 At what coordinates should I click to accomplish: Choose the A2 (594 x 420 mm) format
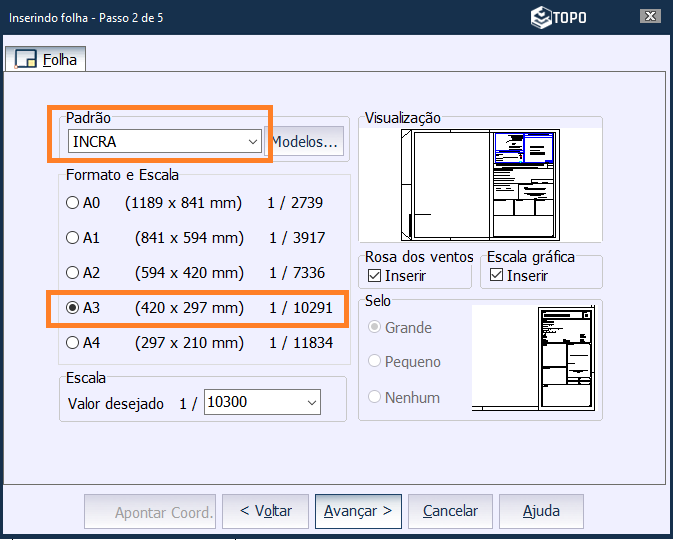pos(72,273)
